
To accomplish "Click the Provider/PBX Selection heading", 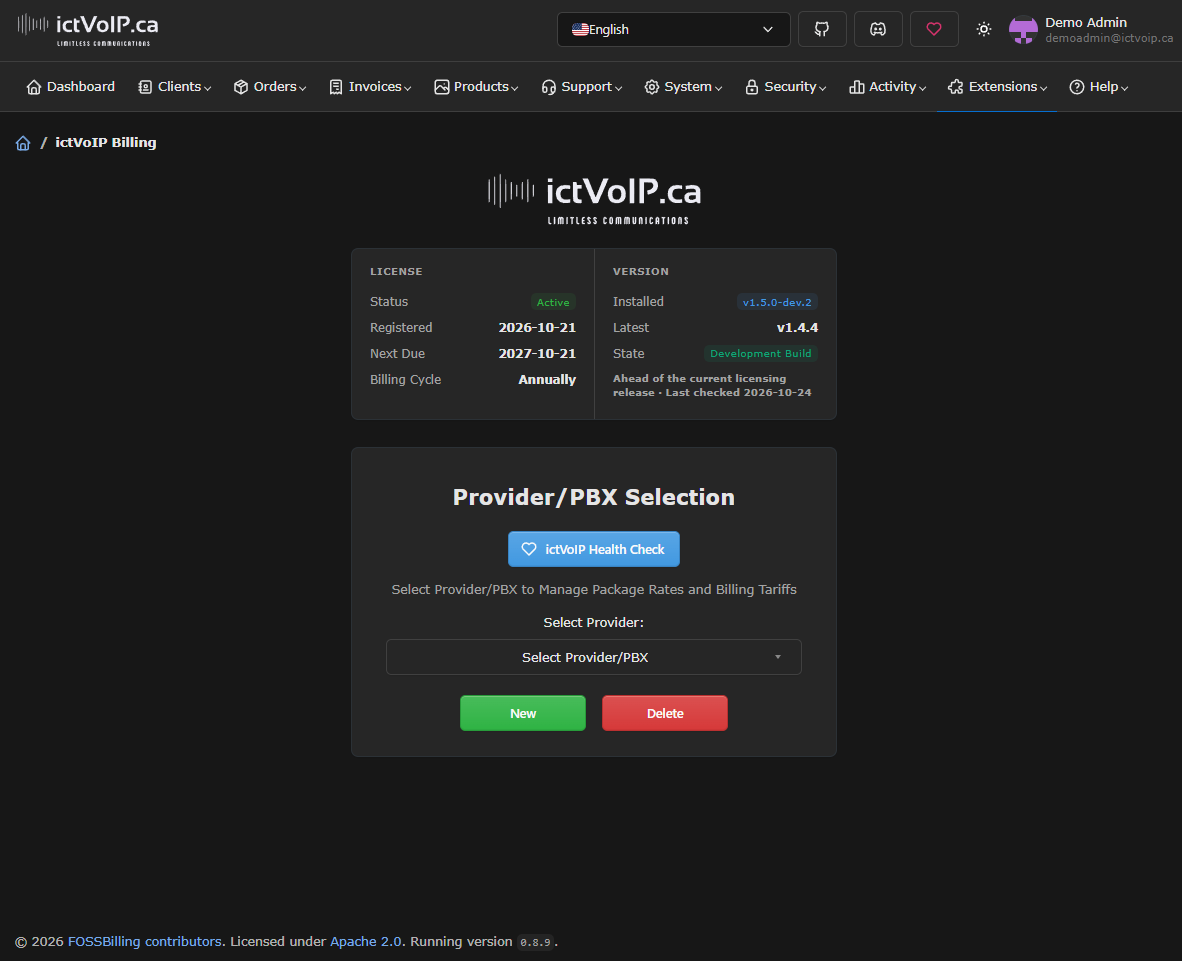I will 593,497.
